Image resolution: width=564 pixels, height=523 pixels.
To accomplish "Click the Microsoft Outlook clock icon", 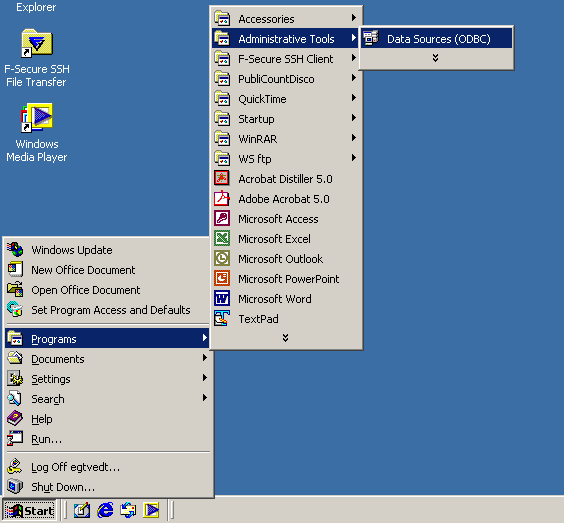I will pyautogui.click(x=222, y=259).
